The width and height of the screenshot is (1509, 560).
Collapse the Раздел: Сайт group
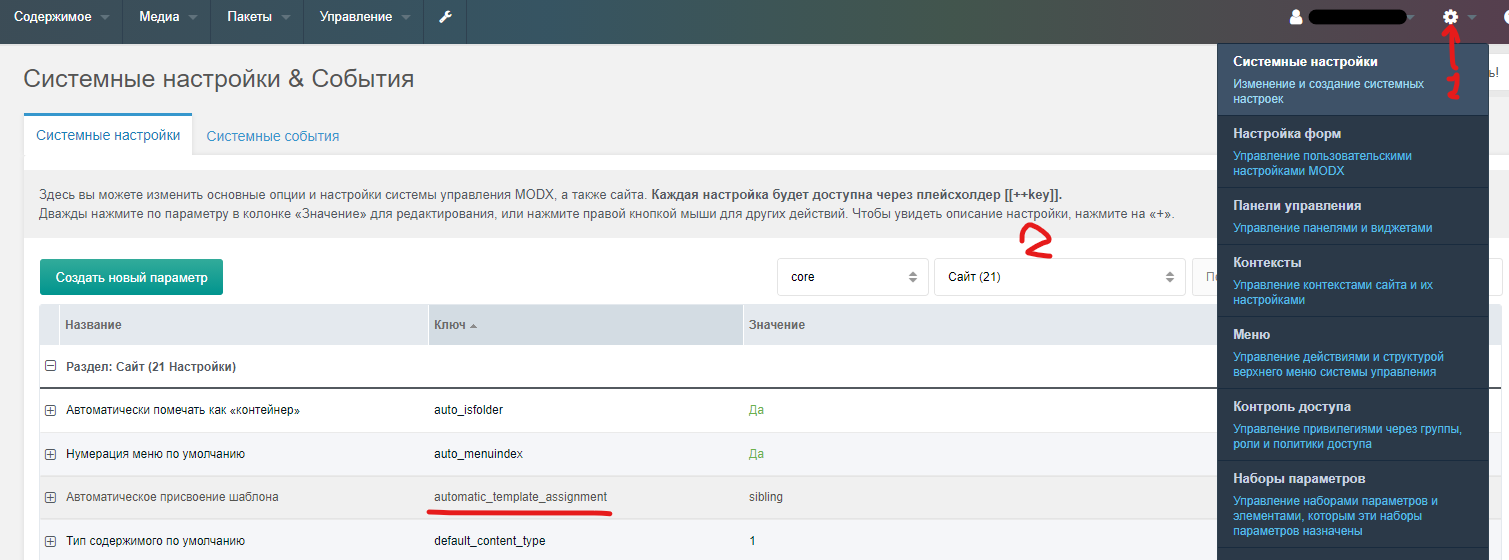[50, 367]
